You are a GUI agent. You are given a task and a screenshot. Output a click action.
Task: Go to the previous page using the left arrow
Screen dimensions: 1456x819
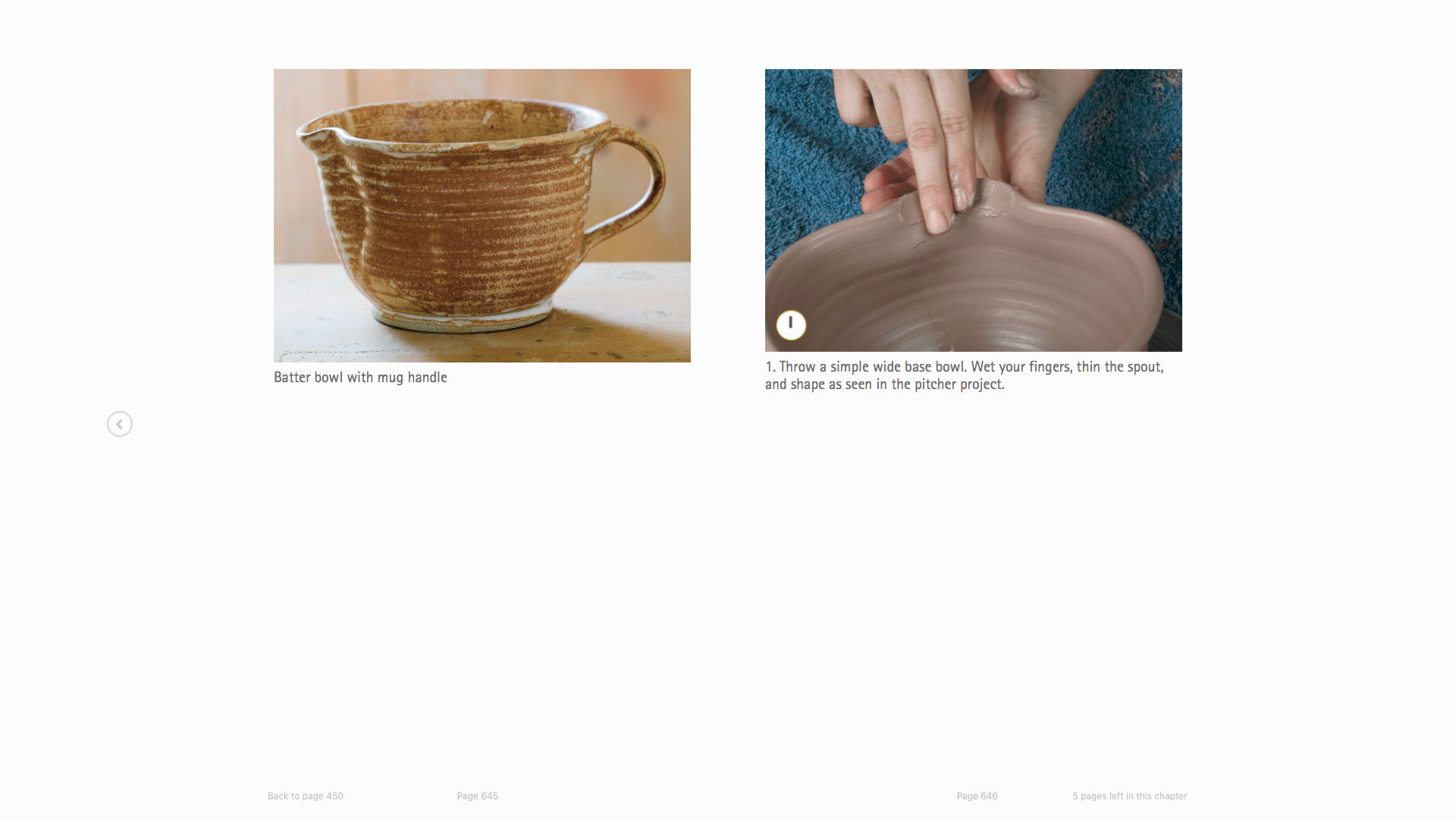point(120,424)
